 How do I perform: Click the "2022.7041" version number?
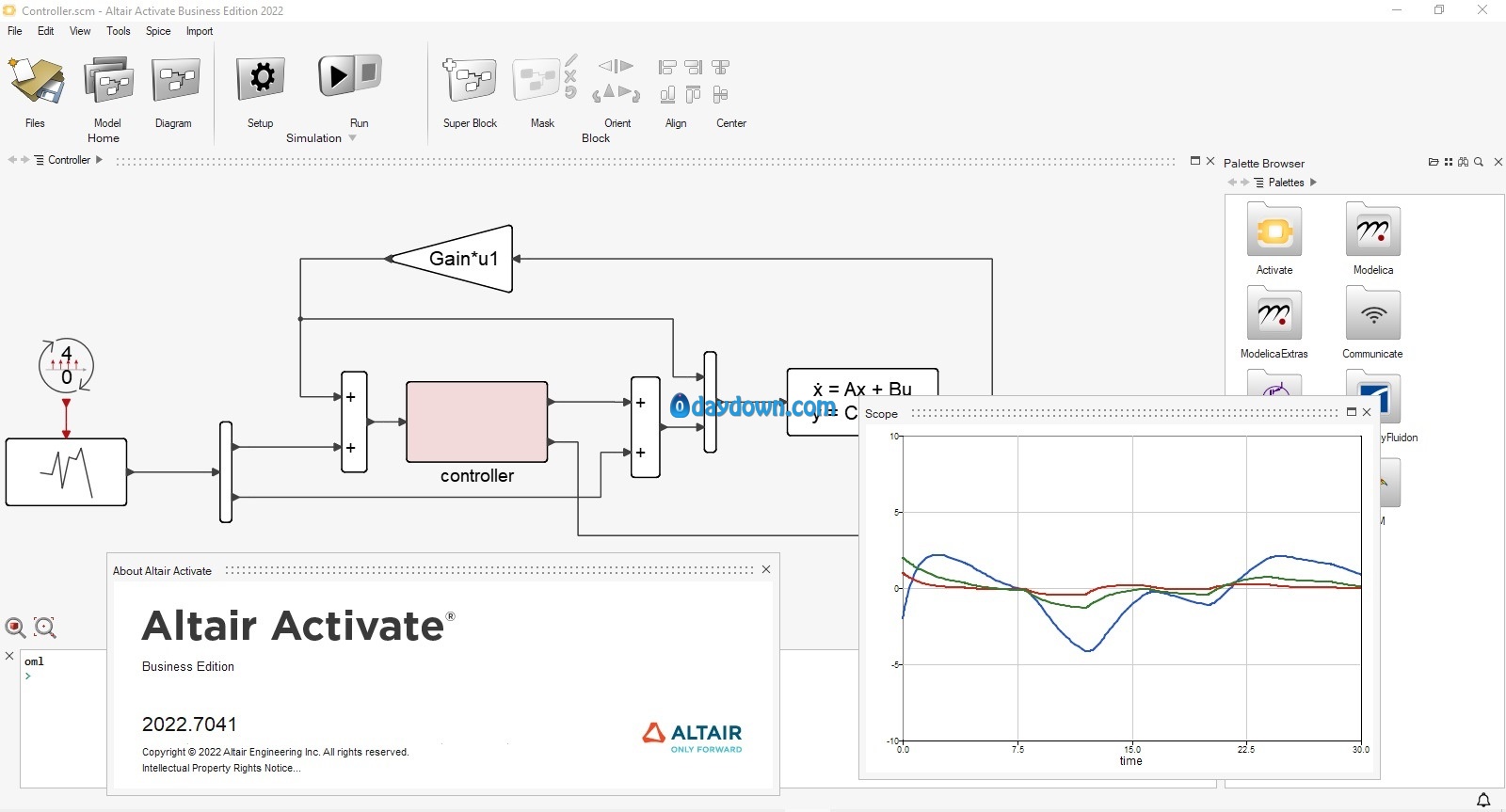pos(189,724)
